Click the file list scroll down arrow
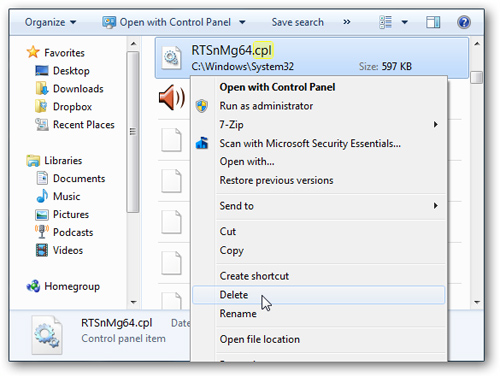This screenshot has width=500, height=377. 477,302
